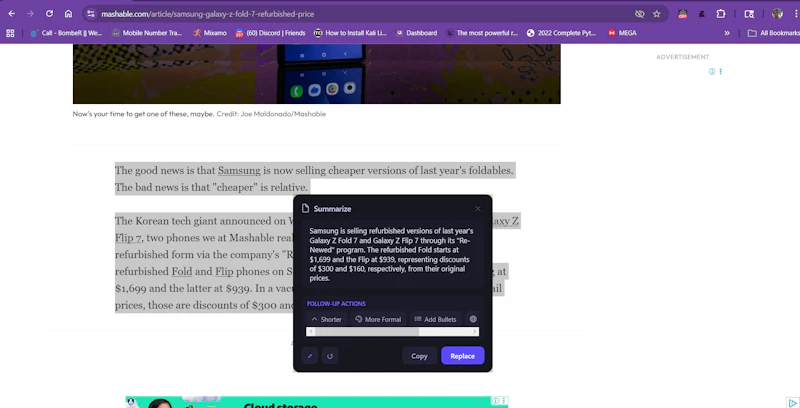Apply the More Formal follow-up action
The width and height of the screenshot is (800, 408).
pos(378,319)
